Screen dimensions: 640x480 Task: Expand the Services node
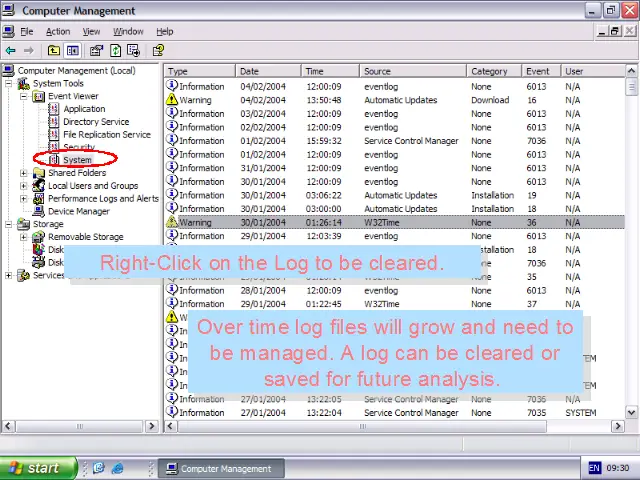pyautogui.click(x=8, y=276)
